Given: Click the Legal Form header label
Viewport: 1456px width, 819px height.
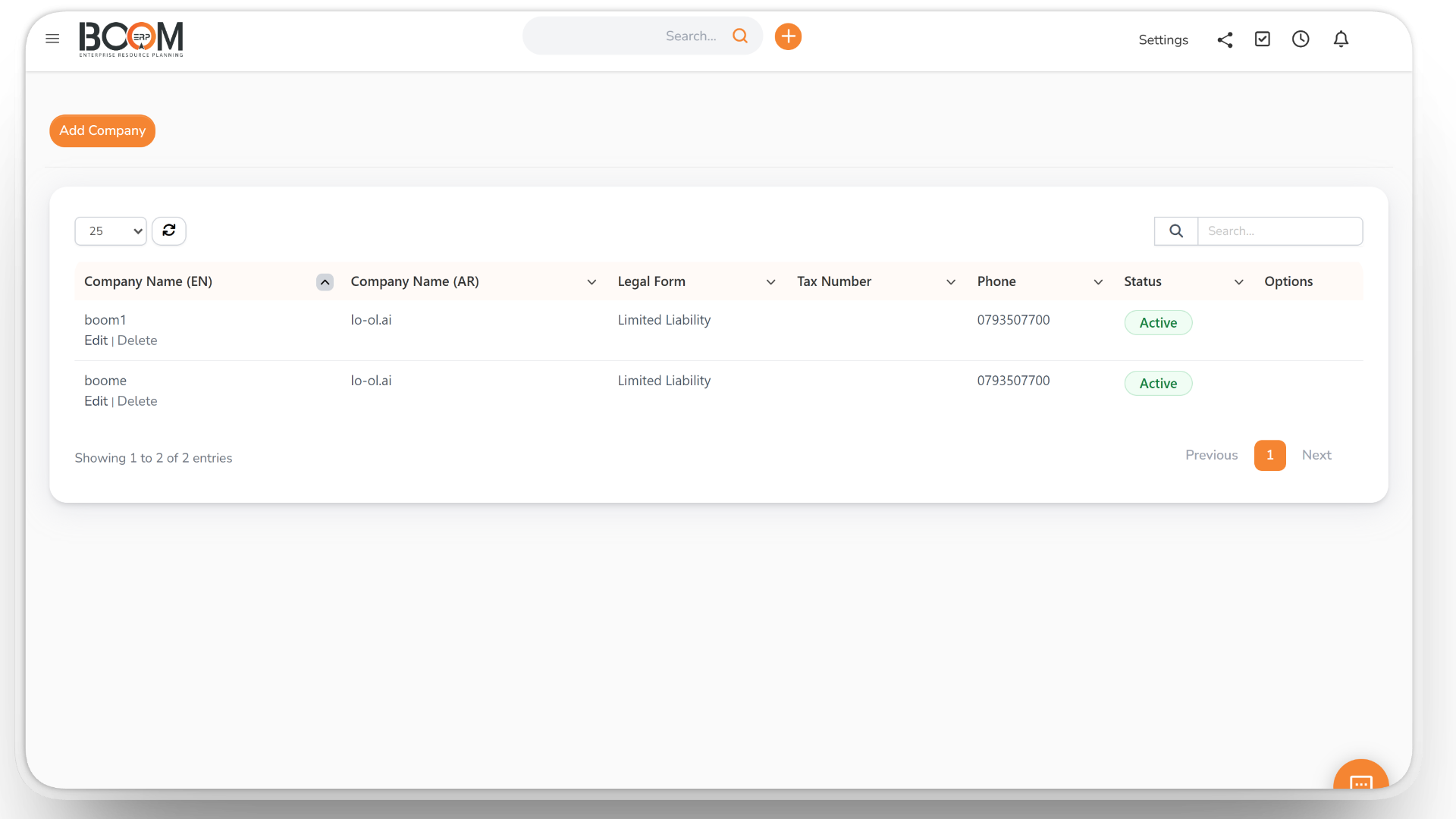Looking at the screenshot, I should [651, 281].
